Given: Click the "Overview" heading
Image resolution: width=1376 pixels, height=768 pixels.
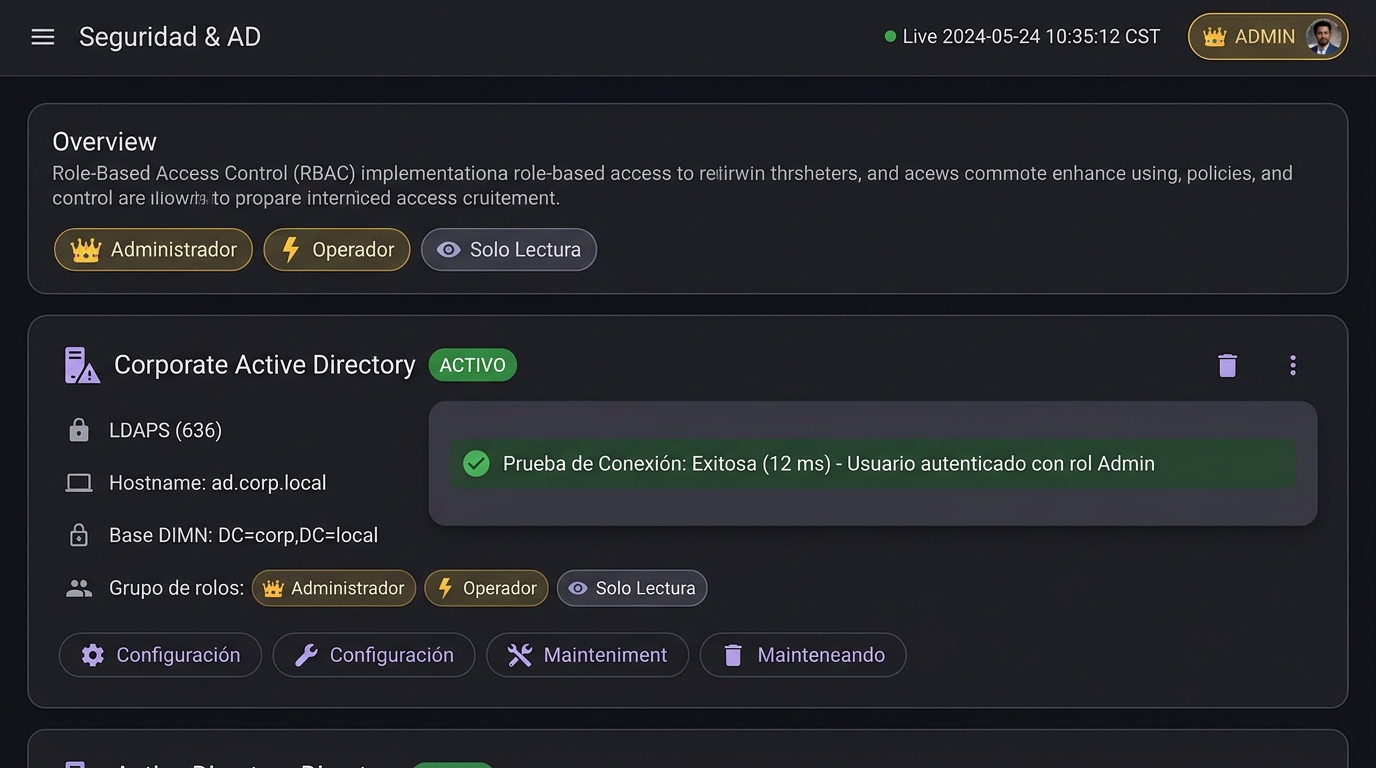Looking at the screenshot, I should point(105,141).
